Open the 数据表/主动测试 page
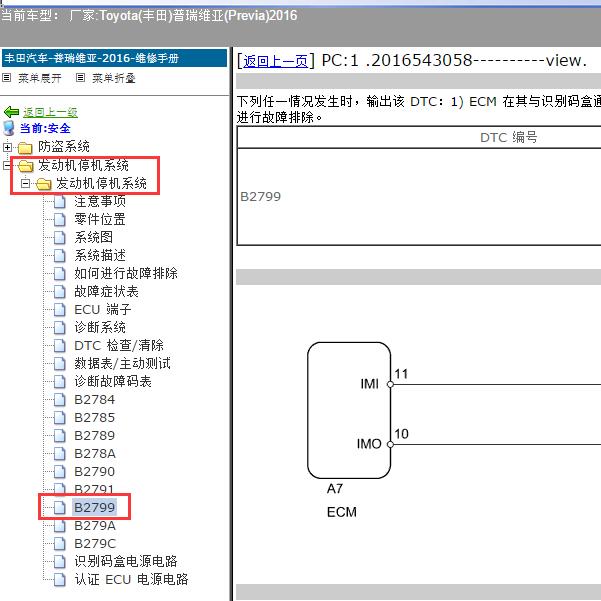Viewport: 601px width, 601px height. click(123, 363)
